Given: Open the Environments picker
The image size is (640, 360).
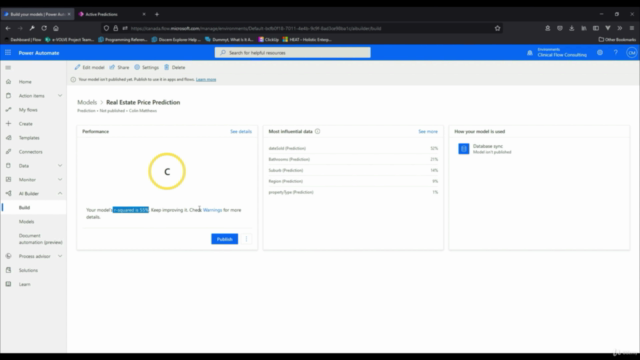Looking at the screenshot, I should click(x=562, y=53).
